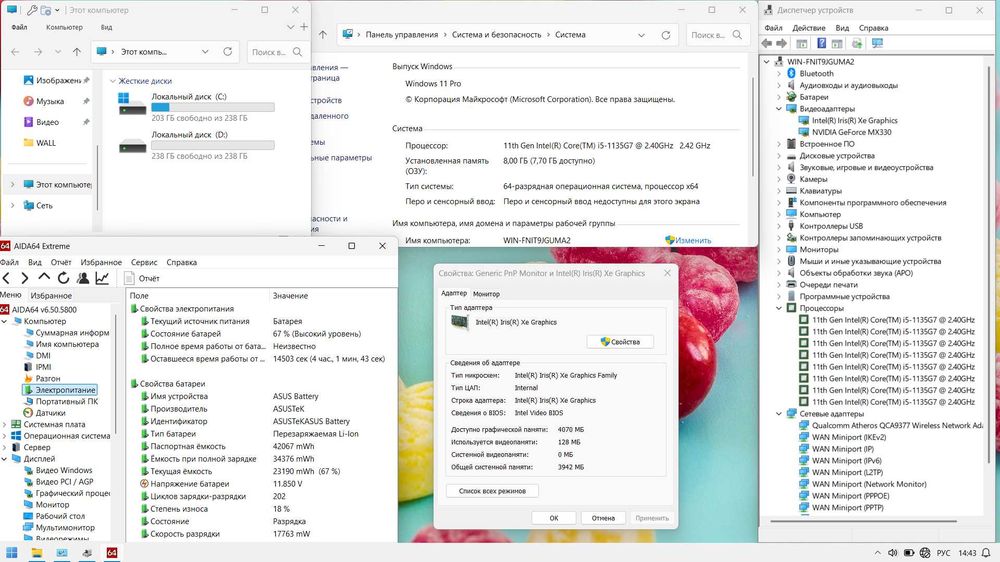
Task: Expand Bluetooth node in Device Manager
Action: tap(779, 73)
